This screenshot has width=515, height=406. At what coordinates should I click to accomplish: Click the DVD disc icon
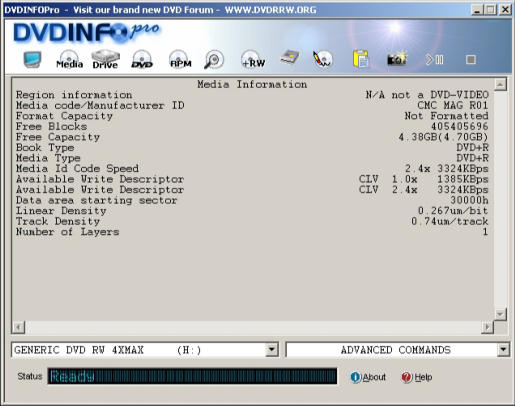point(142,59)
